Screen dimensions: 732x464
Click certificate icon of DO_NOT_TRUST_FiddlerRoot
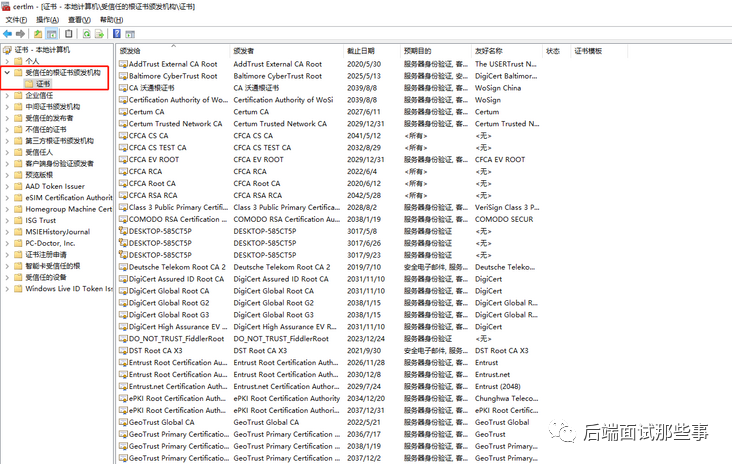123,339
